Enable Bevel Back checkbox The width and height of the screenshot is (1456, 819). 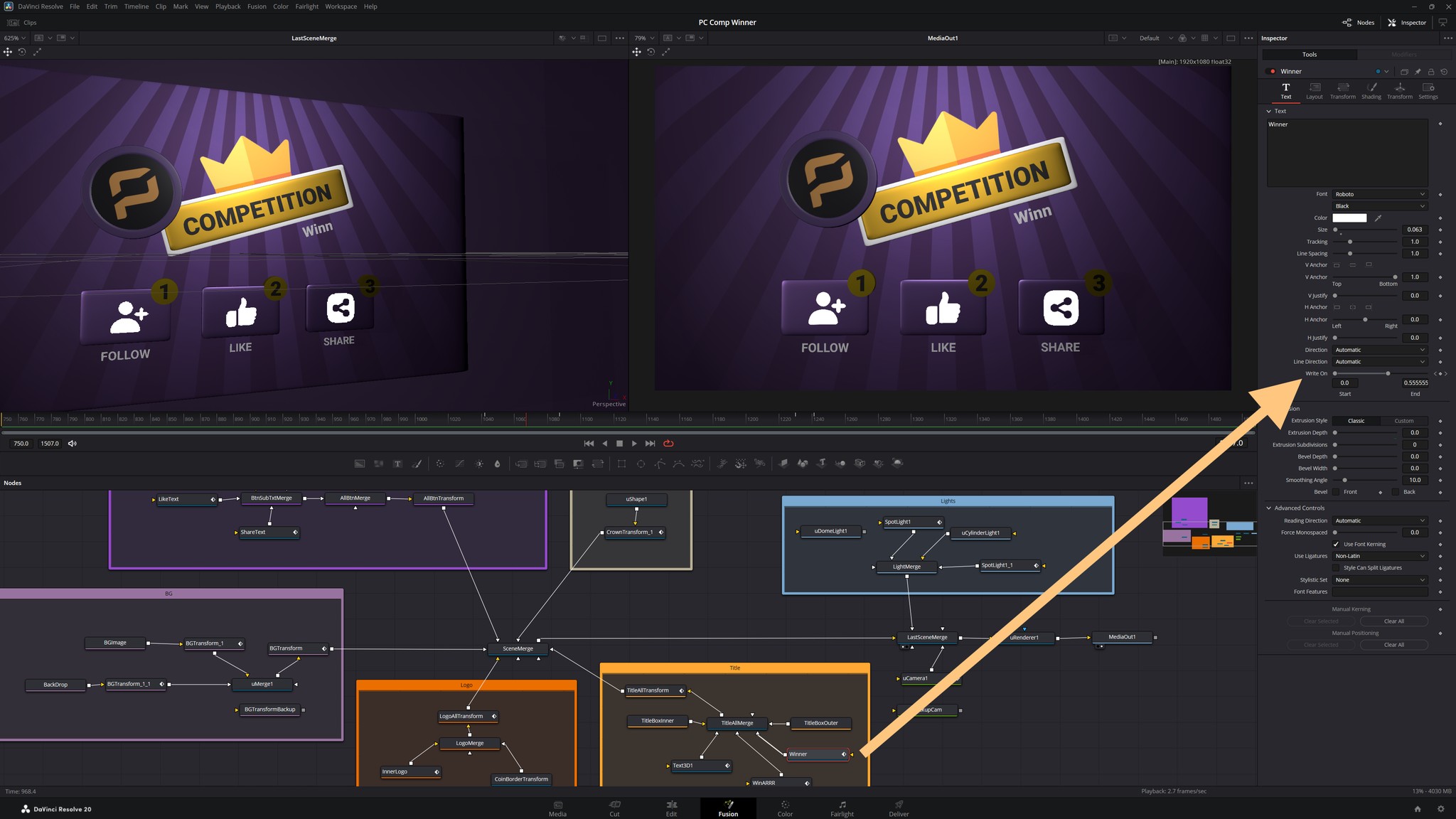coord(1396,492)
